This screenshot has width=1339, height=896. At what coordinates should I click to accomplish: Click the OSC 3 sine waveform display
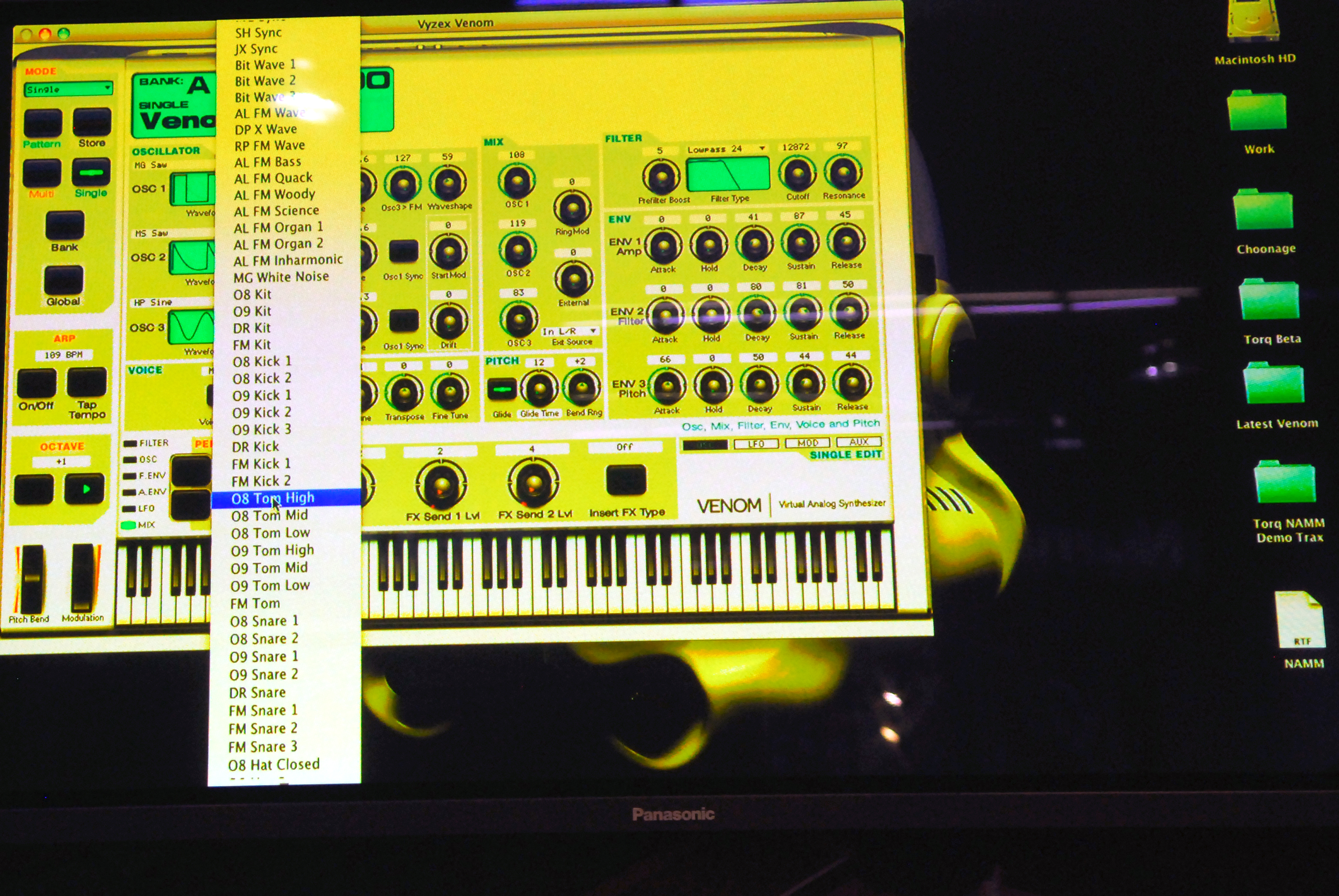coord(191,327)
